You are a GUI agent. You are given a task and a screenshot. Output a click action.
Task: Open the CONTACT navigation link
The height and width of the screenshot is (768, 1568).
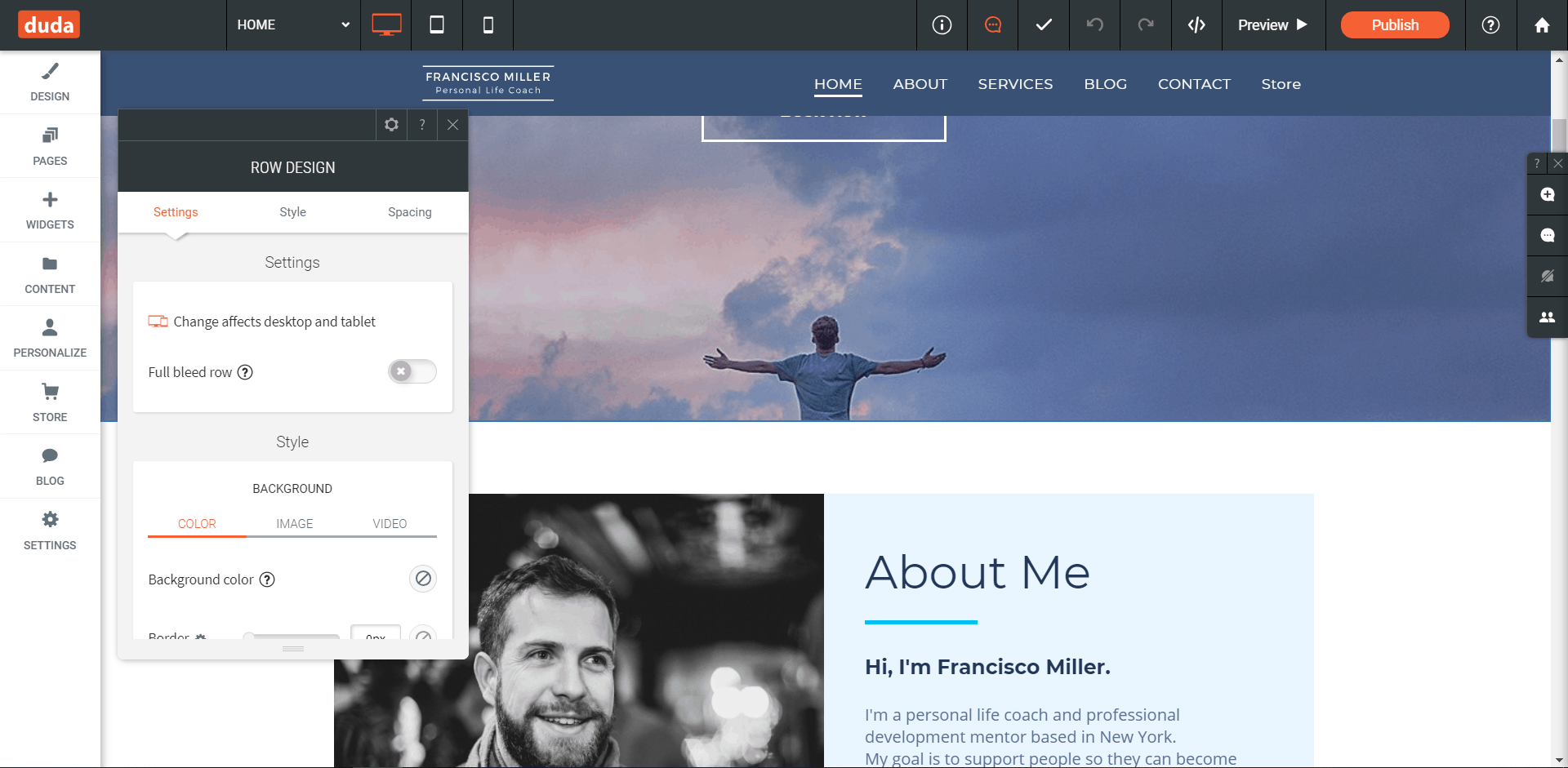1194,83
